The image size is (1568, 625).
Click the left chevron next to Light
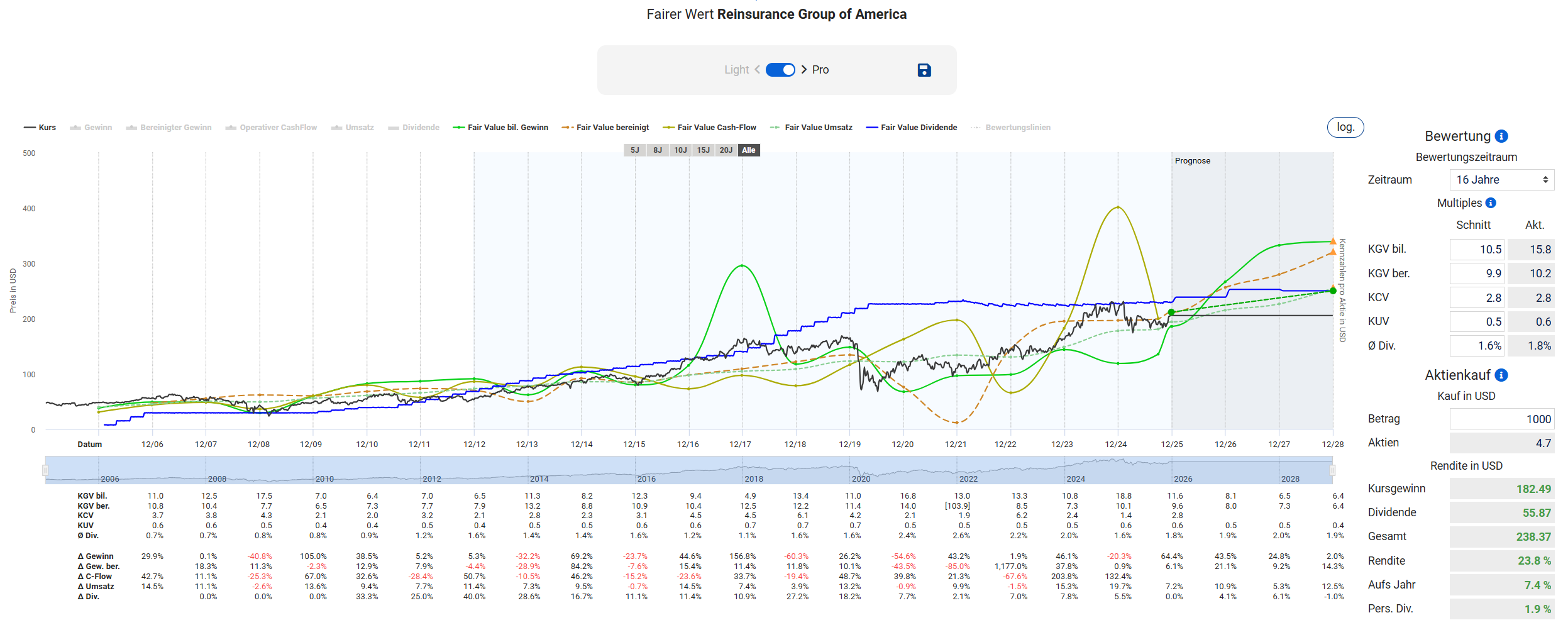757,70
